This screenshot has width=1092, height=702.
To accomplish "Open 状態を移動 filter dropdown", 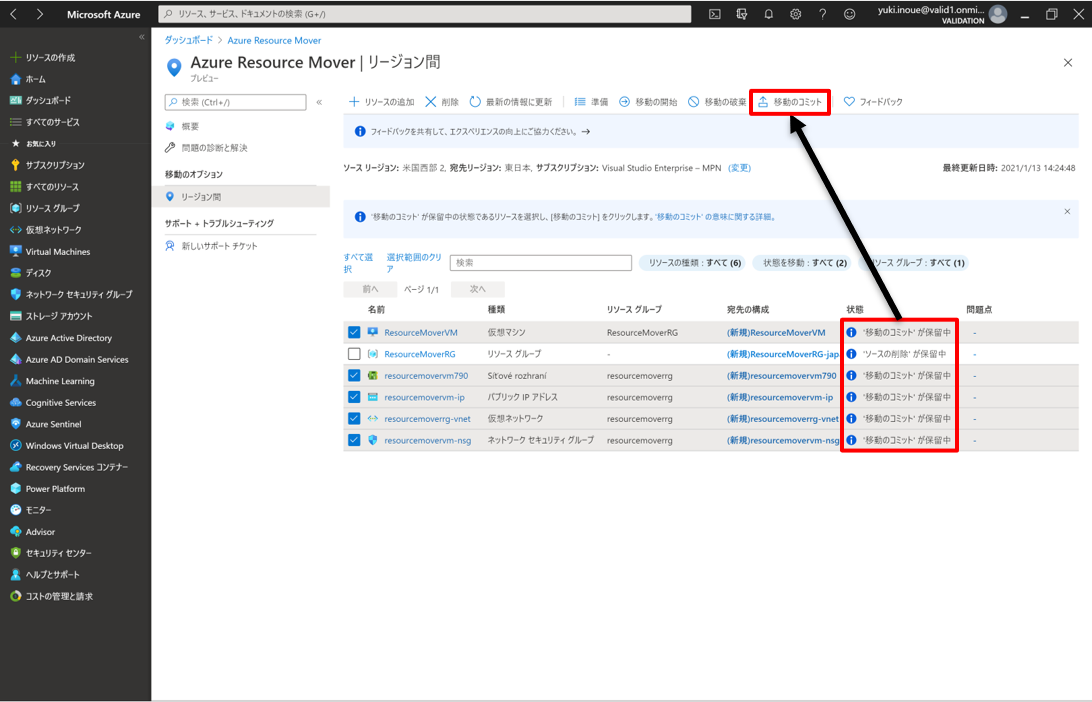I will point(804,263).
